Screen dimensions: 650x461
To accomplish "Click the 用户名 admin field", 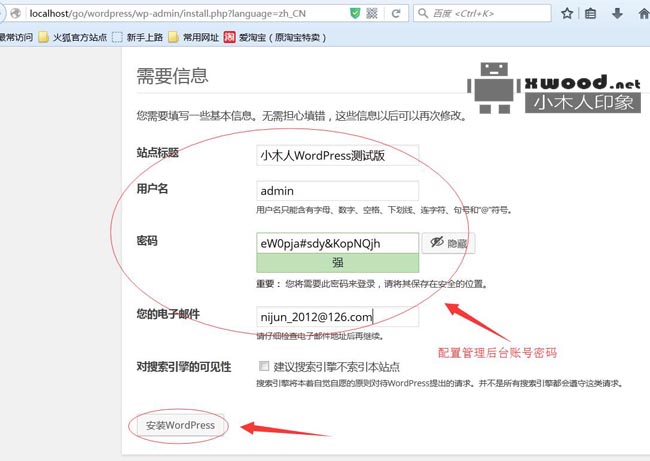I will [337, 191].
